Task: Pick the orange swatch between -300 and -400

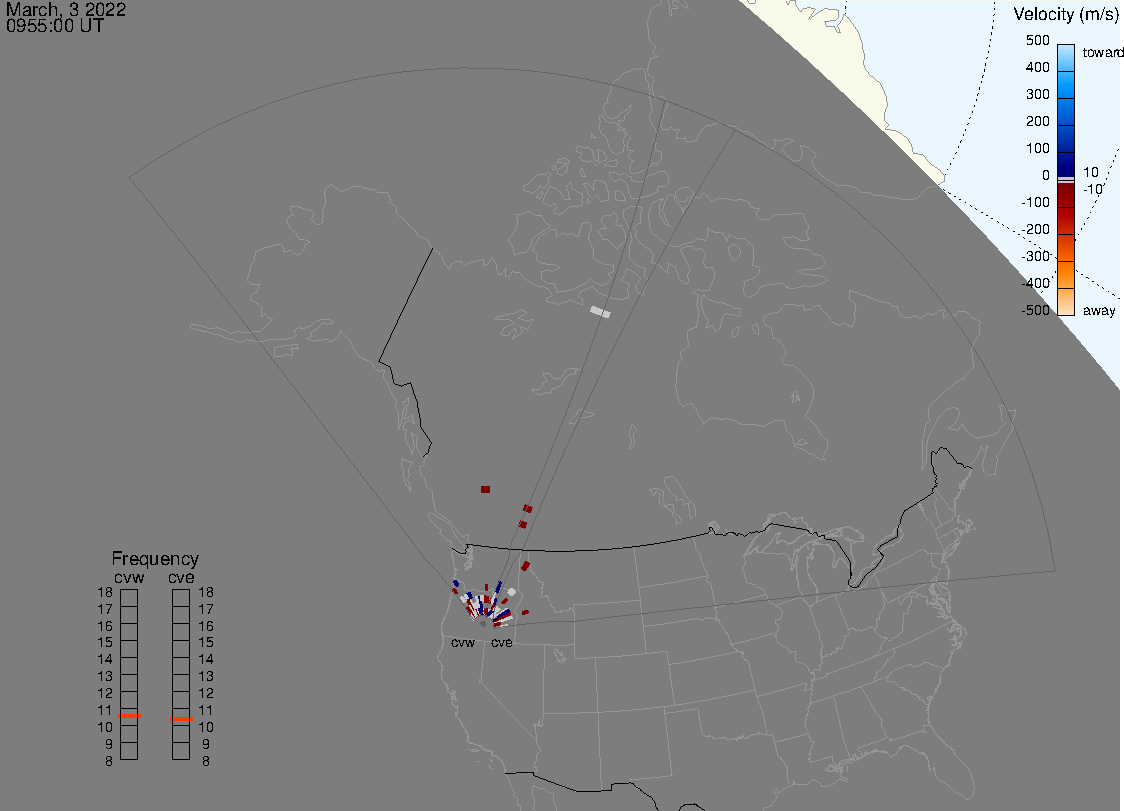Action: tap(1066, 275)
